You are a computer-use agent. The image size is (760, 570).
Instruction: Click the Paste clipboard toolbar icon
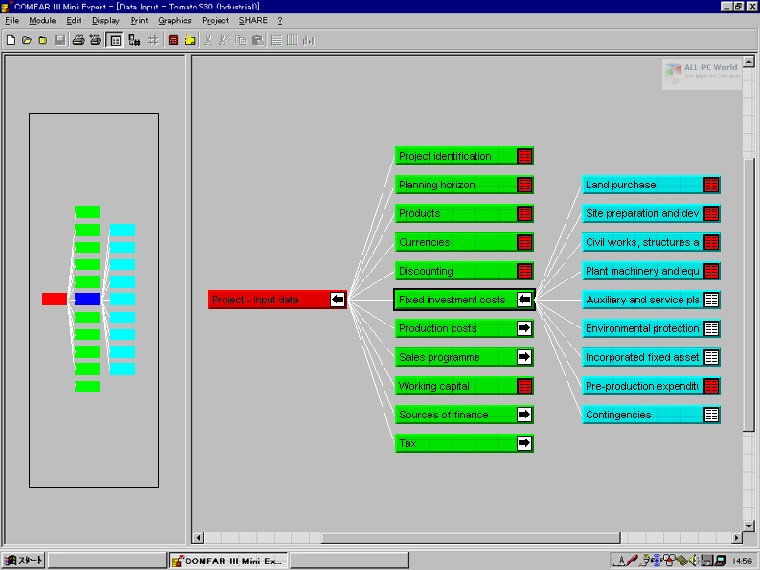point(257,40)
